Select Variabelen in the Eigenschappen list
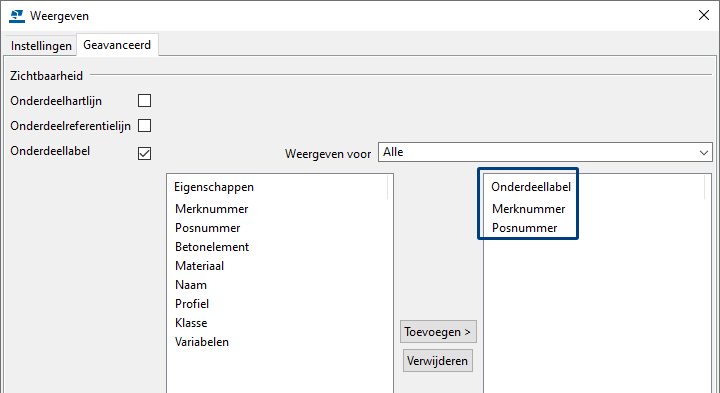This screenshot has width=720, height=393. [202, 342]
